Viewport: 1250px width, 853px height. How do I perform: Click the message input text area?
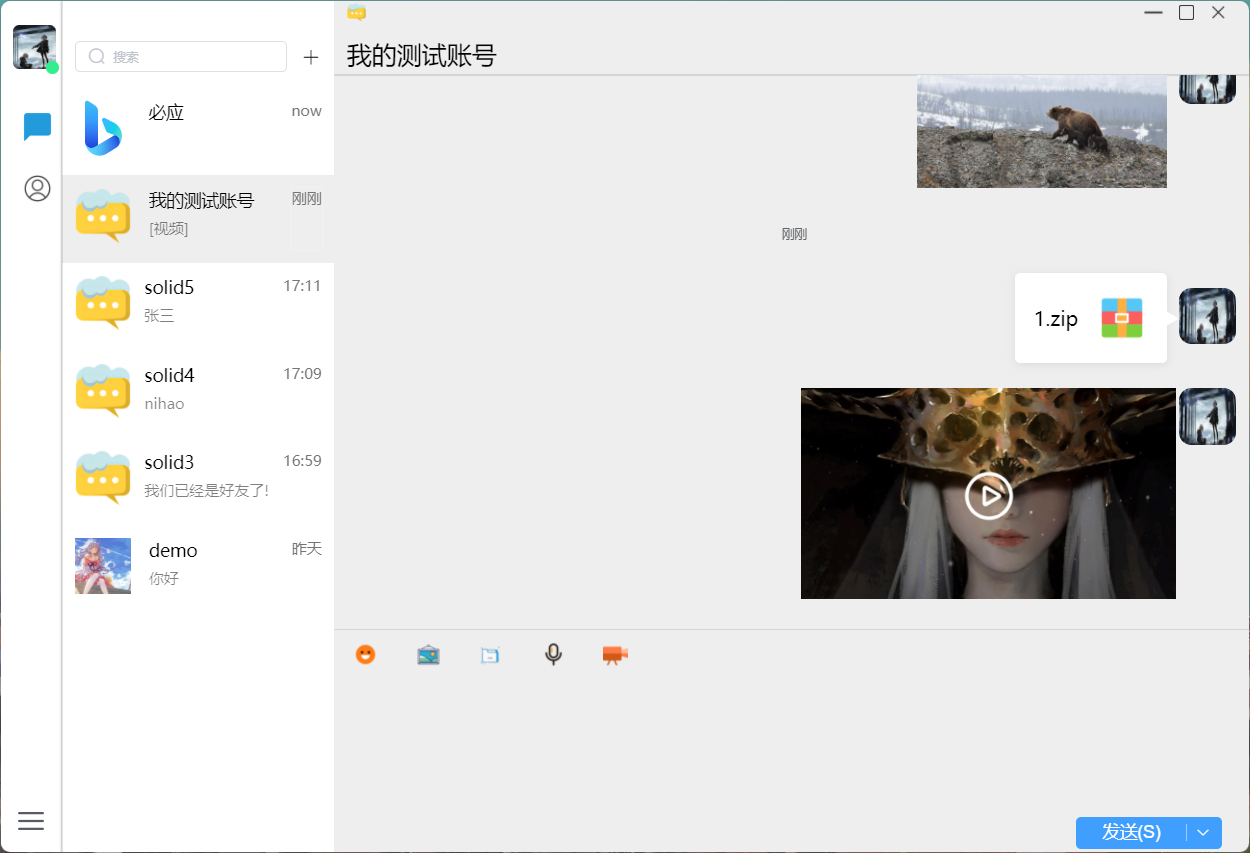coord(792,745)
